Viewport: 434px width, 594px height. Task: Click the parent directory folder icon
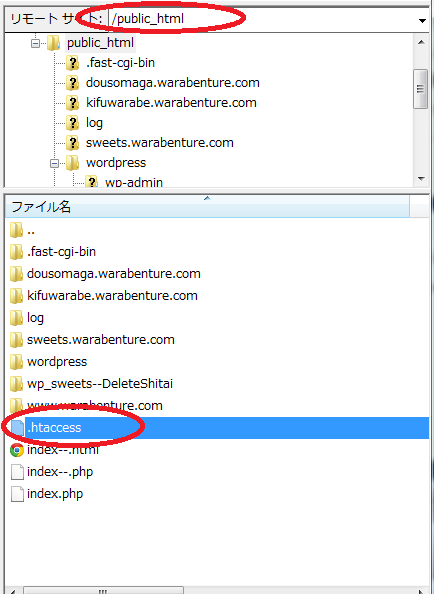(x=16, y=230)
